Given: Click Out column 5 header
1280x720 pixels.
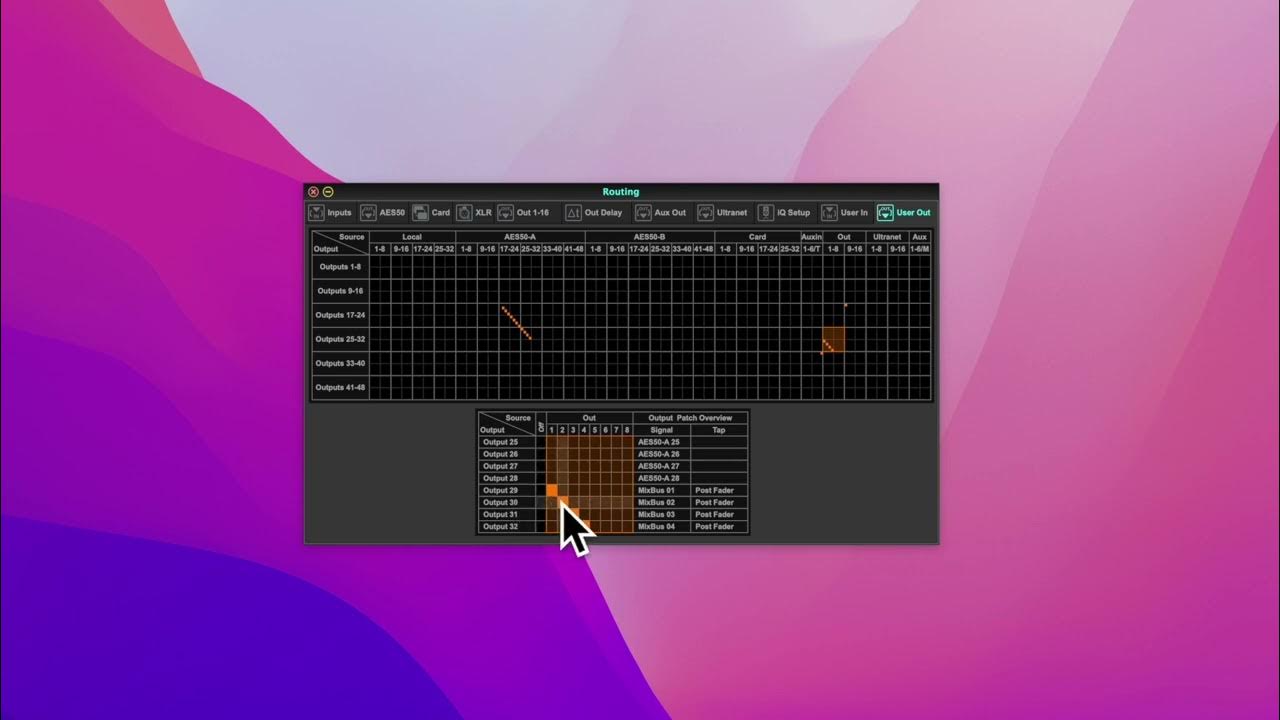Looking at the screenshot, I should [595, 430].
